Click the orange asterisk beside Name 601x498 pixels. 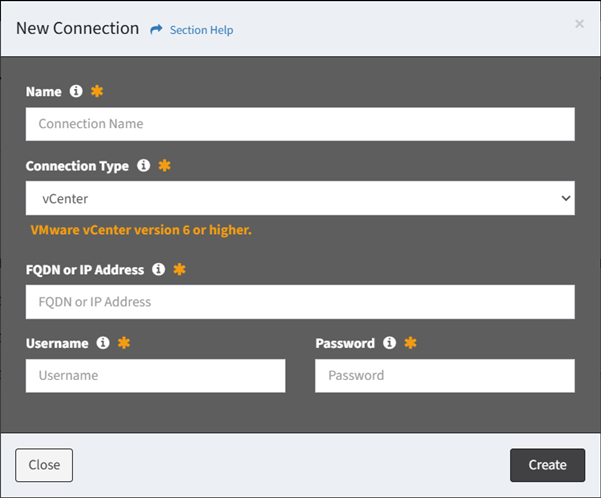point(97,91)
